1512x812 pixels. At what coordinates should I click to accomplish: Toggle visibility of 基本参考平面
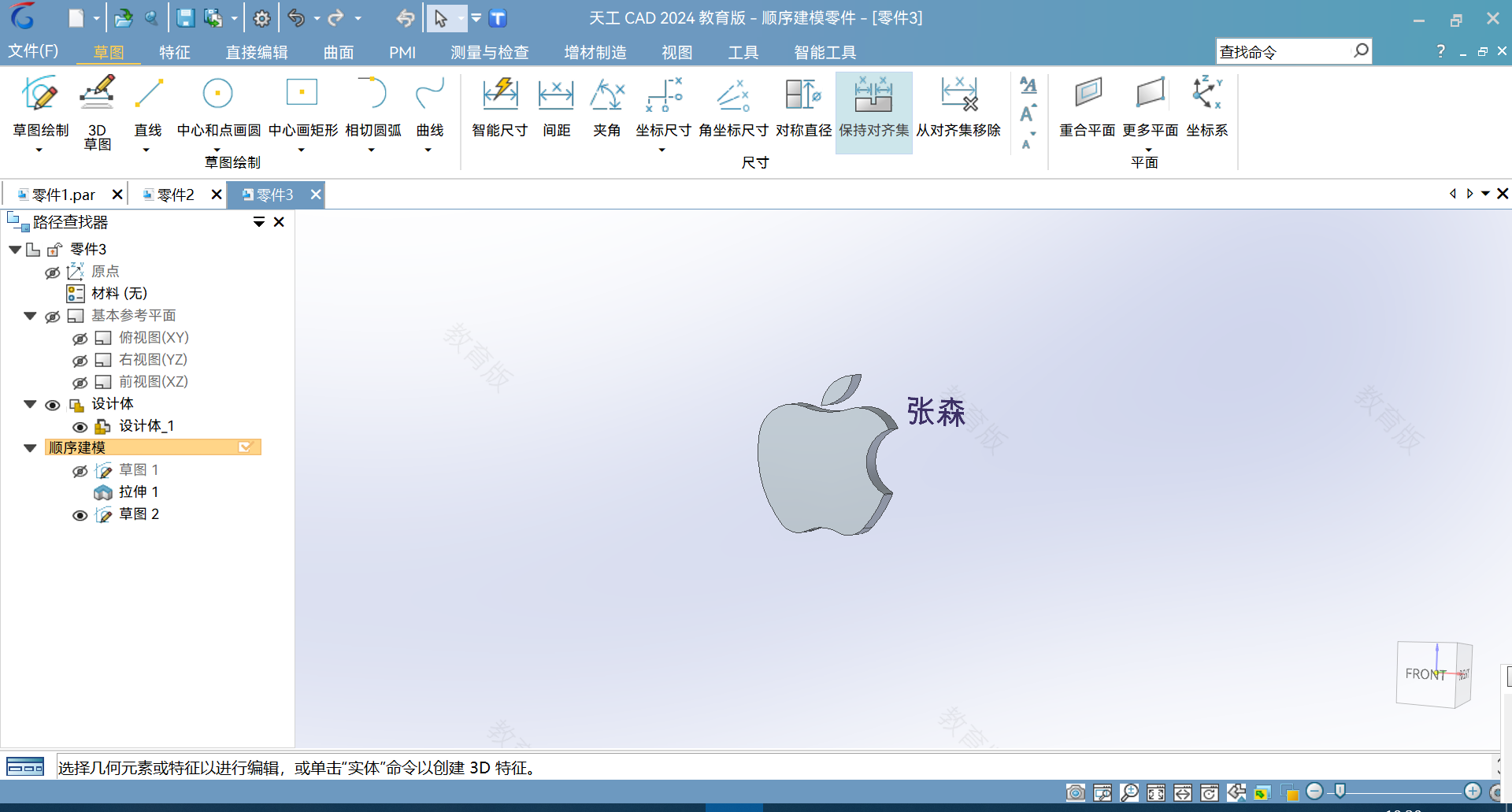(x=53, y=317)
